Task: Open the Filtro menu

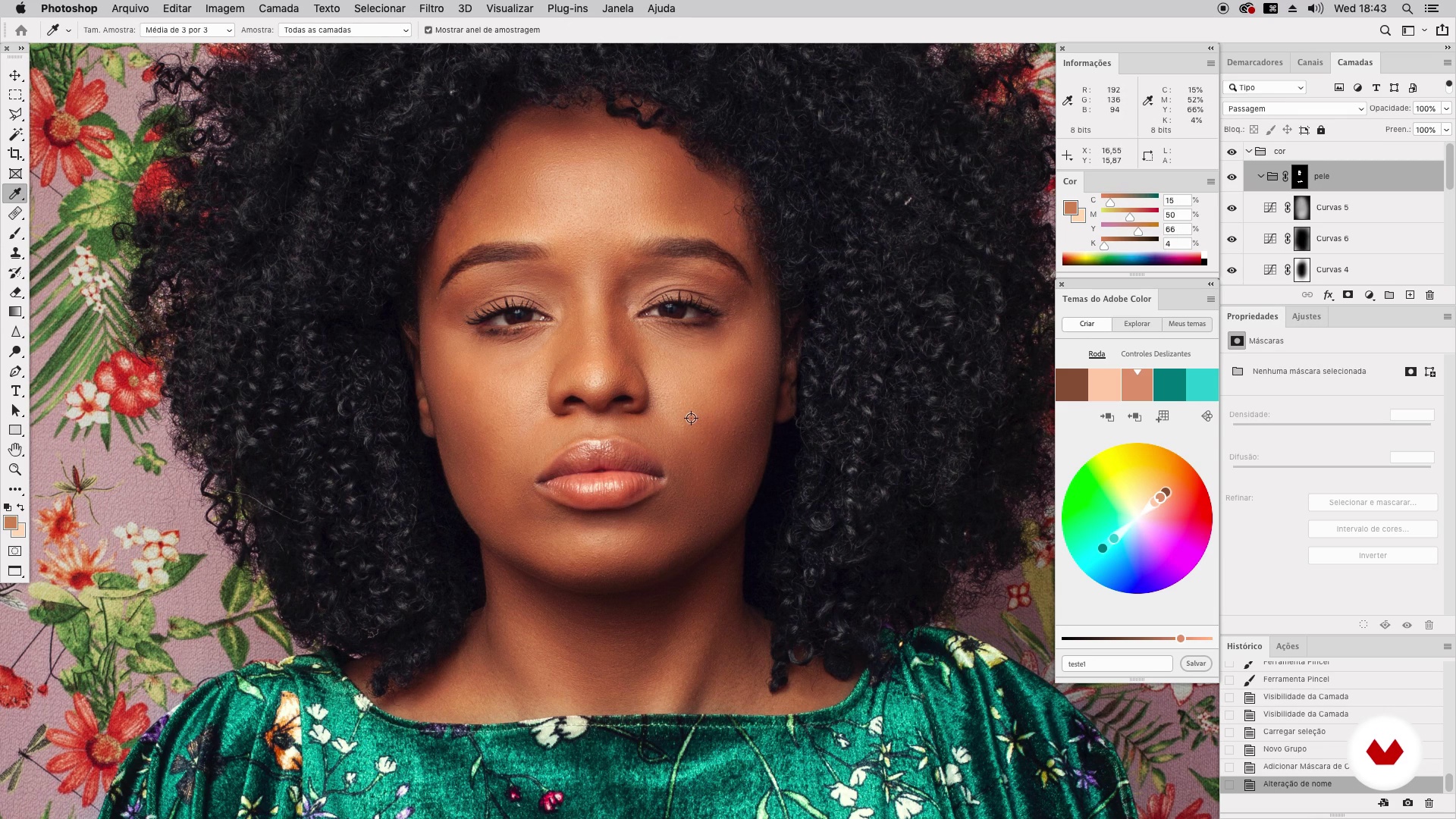Action: [x=431, y=8]
